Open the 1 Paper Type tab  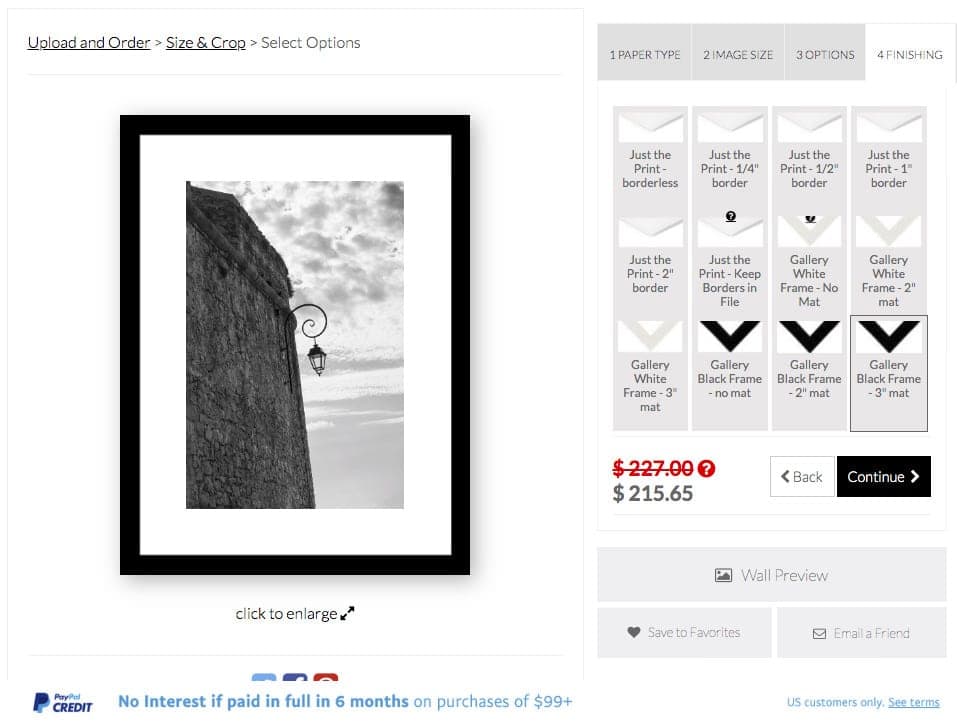click(645, 54)
